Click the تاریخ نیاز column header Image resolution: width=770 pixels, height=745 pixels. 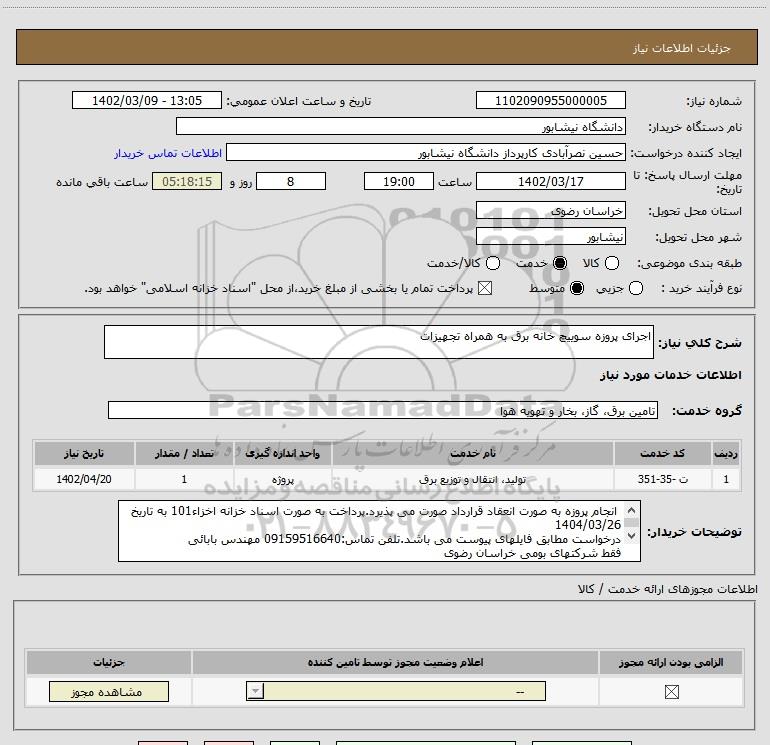(x=84, y=453)
